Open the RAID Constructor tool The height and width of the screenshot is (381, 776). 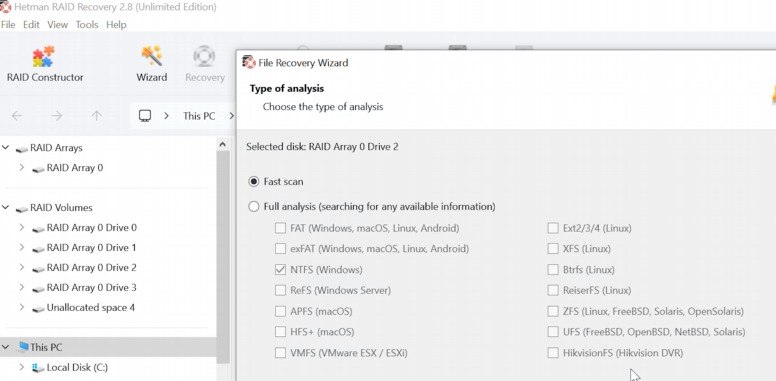coord(45,64)
